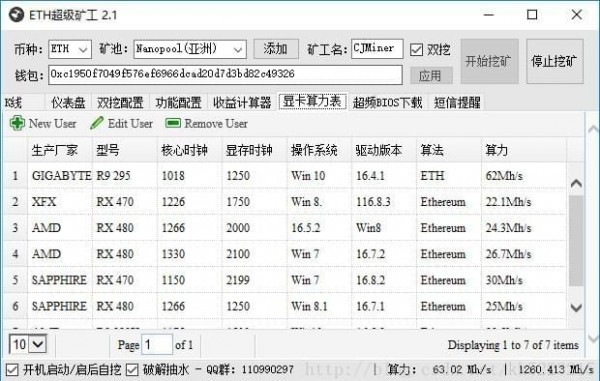The height and width of the screenshot is (381, 600).
Task: Click the 添加 button
Action: click(276, 49)
